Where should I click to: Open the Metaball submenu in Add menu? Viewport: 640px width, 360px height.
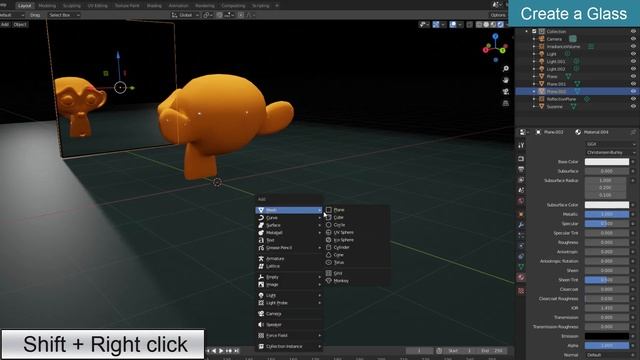[x=289, y=233]
